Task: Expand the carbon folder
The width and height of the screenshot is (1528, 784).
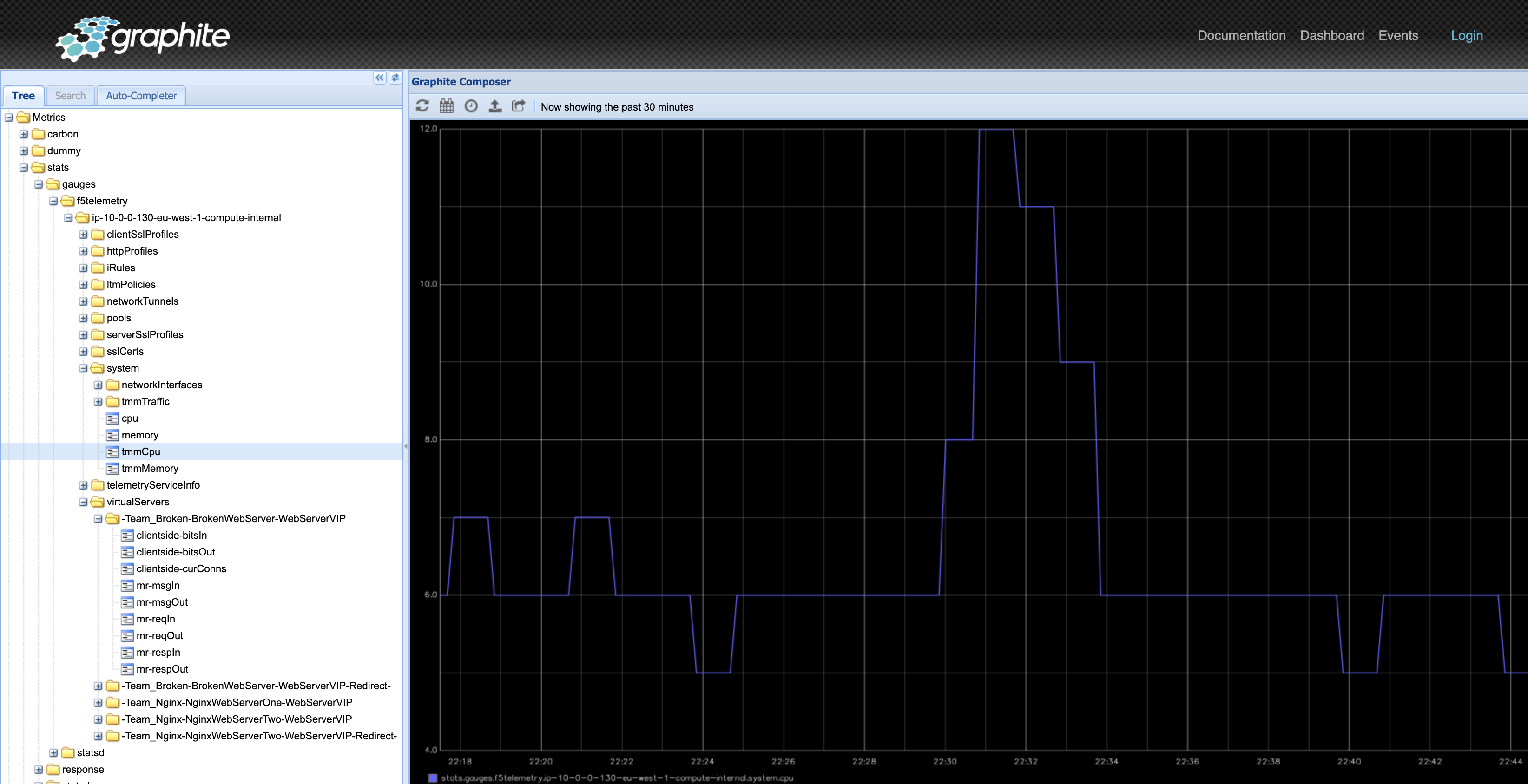Action: pyautogui.click(x=24, y=134)
